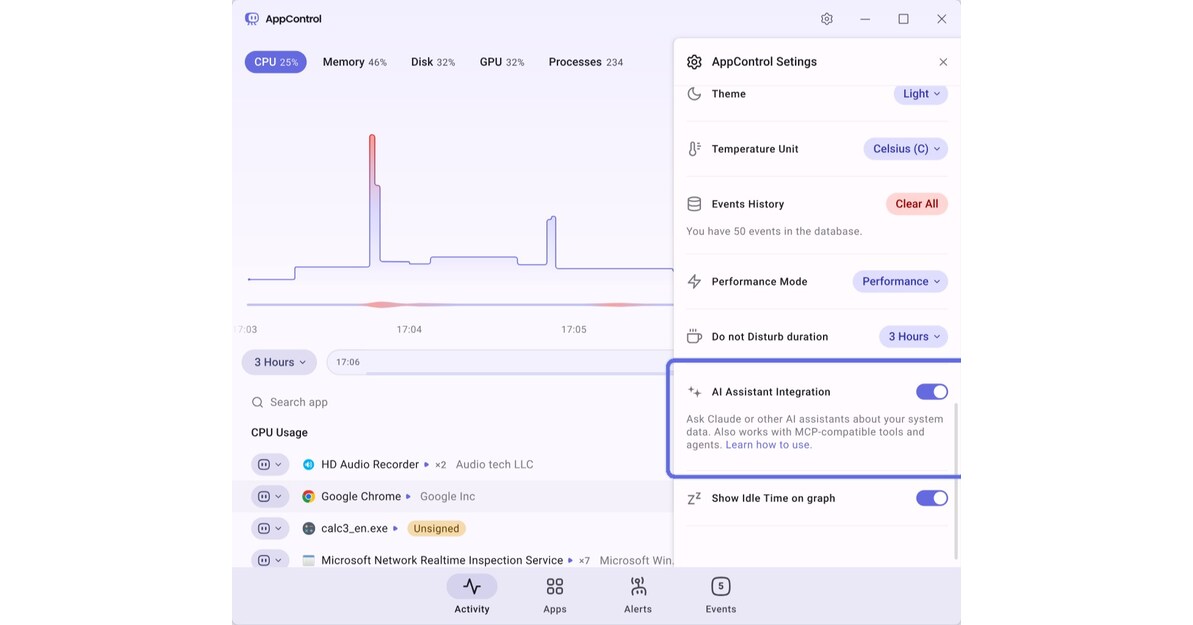The height and width of the screenshot is (625, 1193).
Task: Open the Do not Disturb duration dropdown
Action: pyautogui.click(x=912, y=336)
